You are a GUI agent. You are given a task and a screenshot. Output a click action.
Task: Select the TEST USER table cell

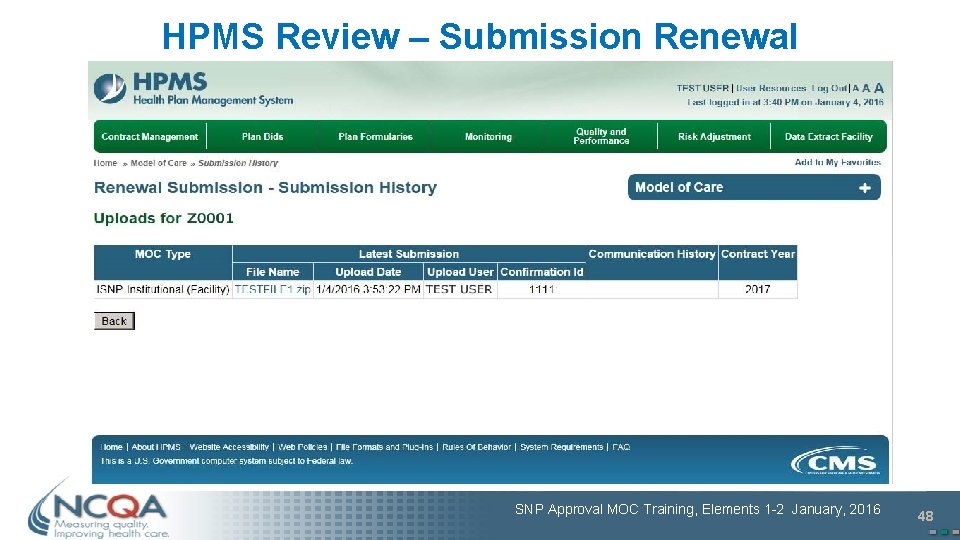tap(460, 289)
